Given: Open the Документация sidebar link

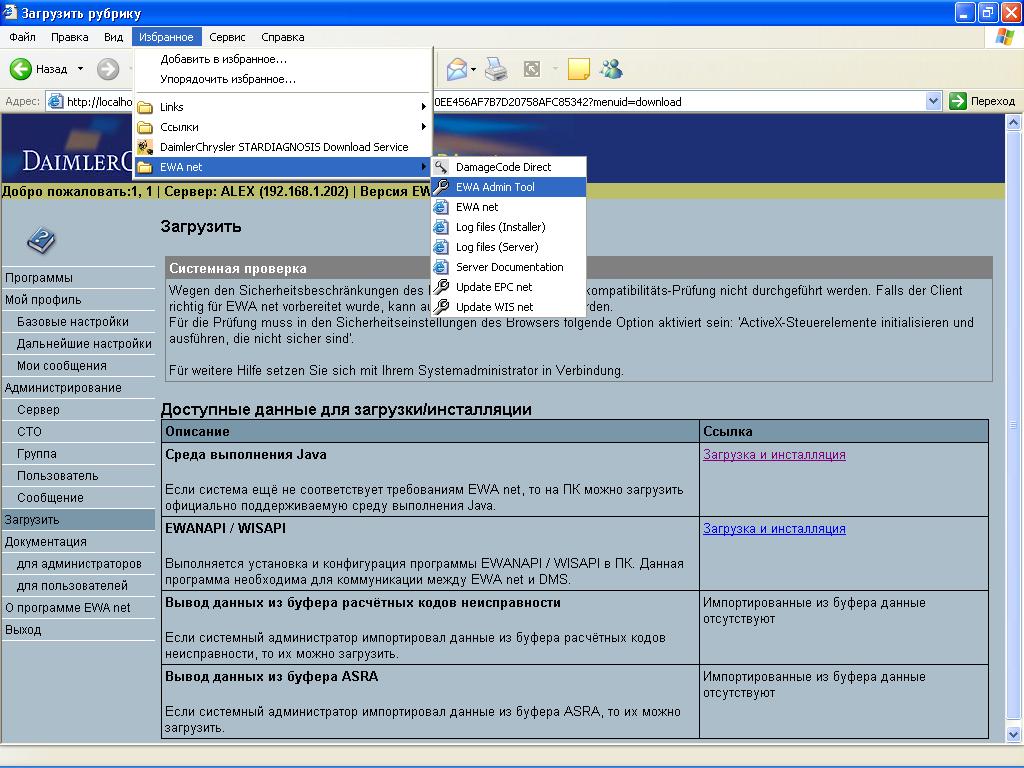Looking at the screenshot, I should pyautogui.click(x=45, y=541).
